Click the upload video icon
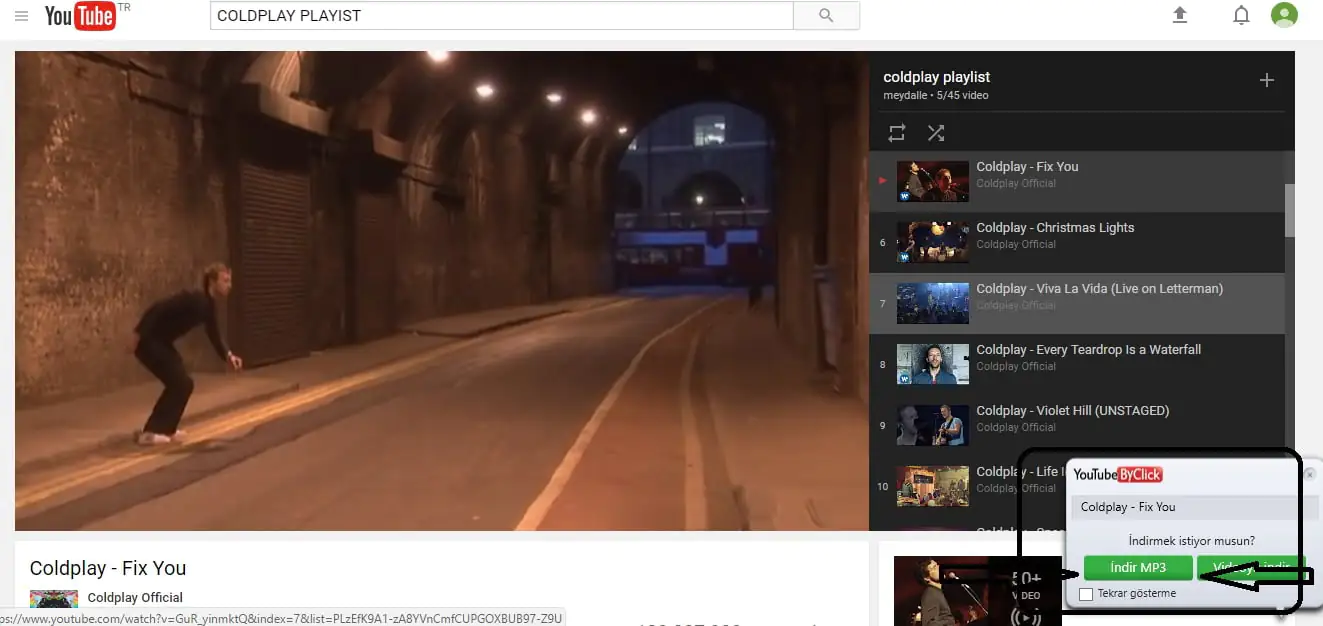 tap(1180, 15)
